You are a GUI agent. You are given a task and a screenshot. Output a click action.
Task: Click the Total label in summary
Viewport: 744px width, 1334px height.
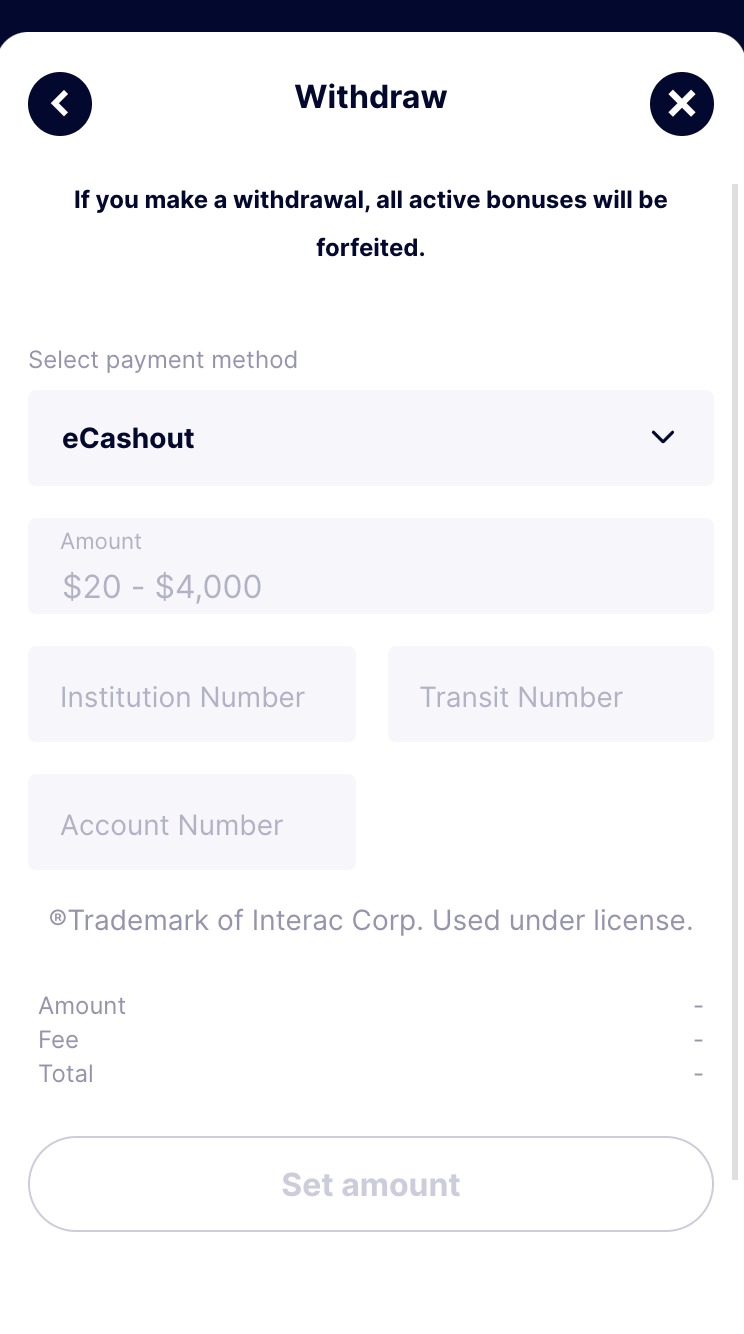tap(66, 1074)
